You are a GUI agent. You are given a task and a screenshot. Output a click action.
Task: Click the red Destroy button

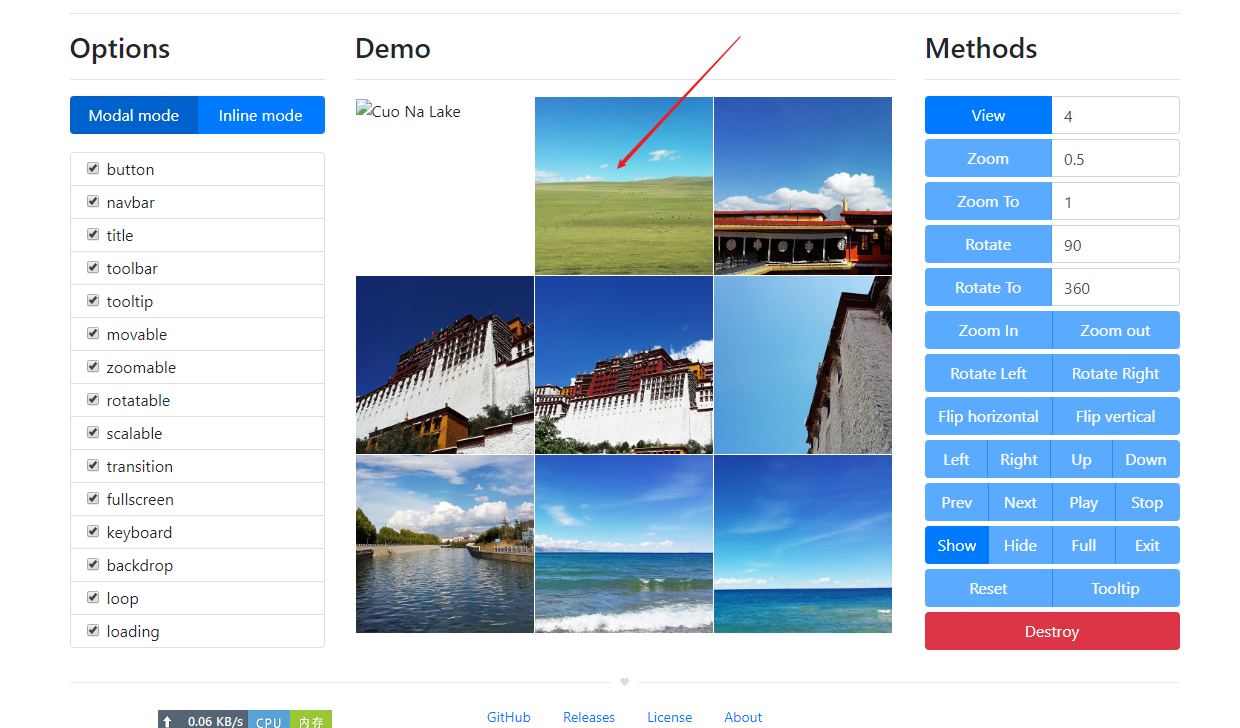coord(1052,631)
